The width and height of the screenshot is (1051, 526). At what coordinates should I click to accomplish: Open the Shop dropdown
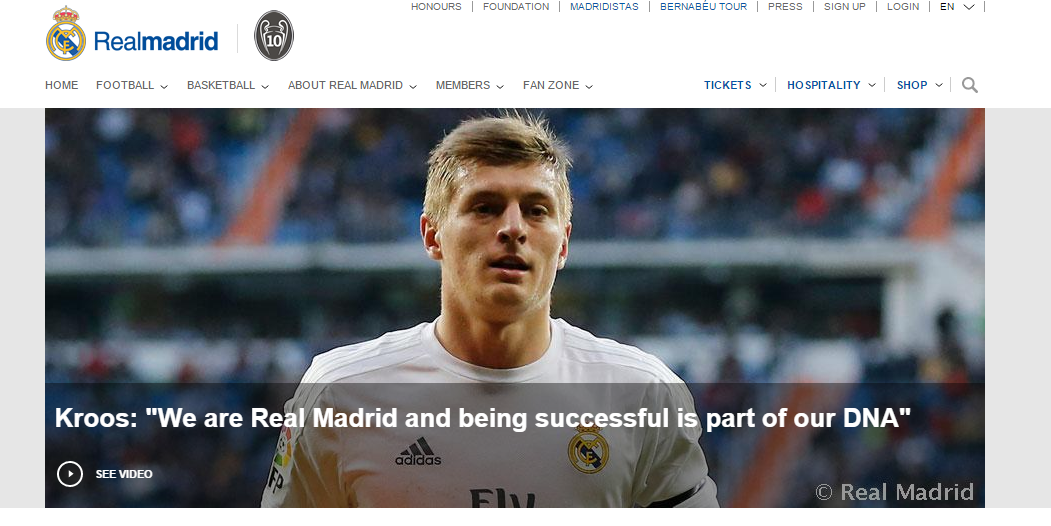coord(920,85)
